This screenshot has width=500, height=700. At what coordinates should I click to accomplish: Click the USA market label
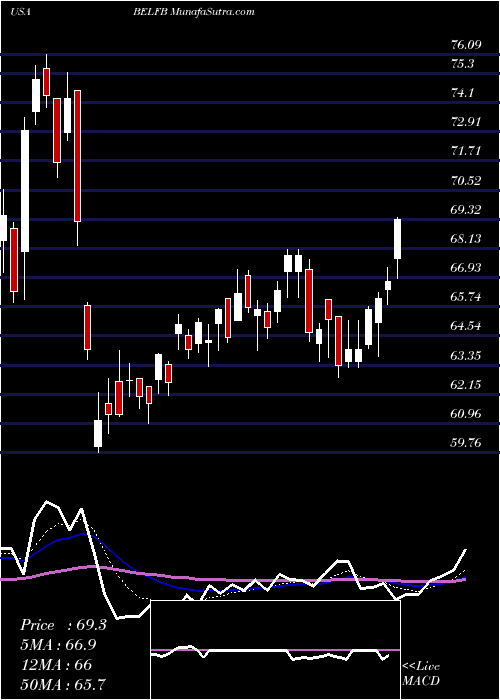coord(20,12)
